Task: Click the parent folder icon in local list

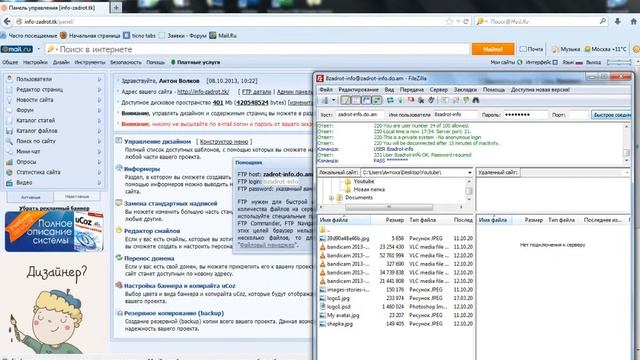Action: [x=323, y=230]
